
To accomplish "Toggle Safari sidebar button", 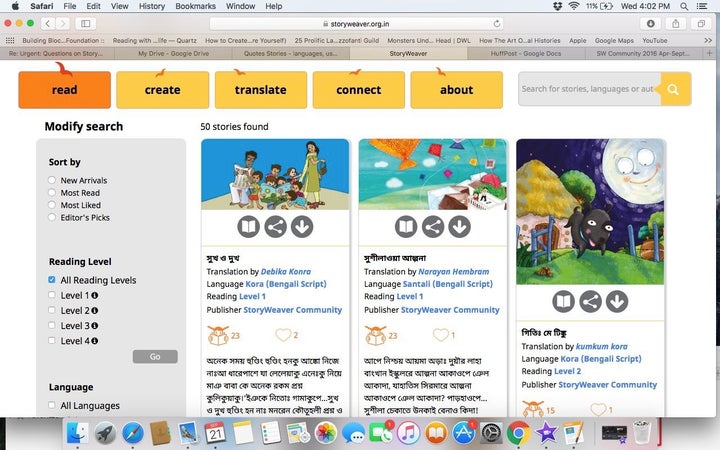I will tap(86, 23).
